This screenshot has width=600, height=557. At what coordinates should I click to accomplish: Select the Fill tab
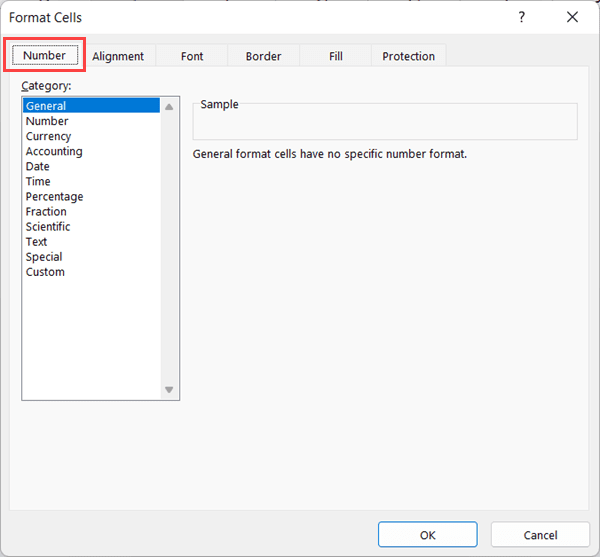pyautogui.click(x=336, y=57)
